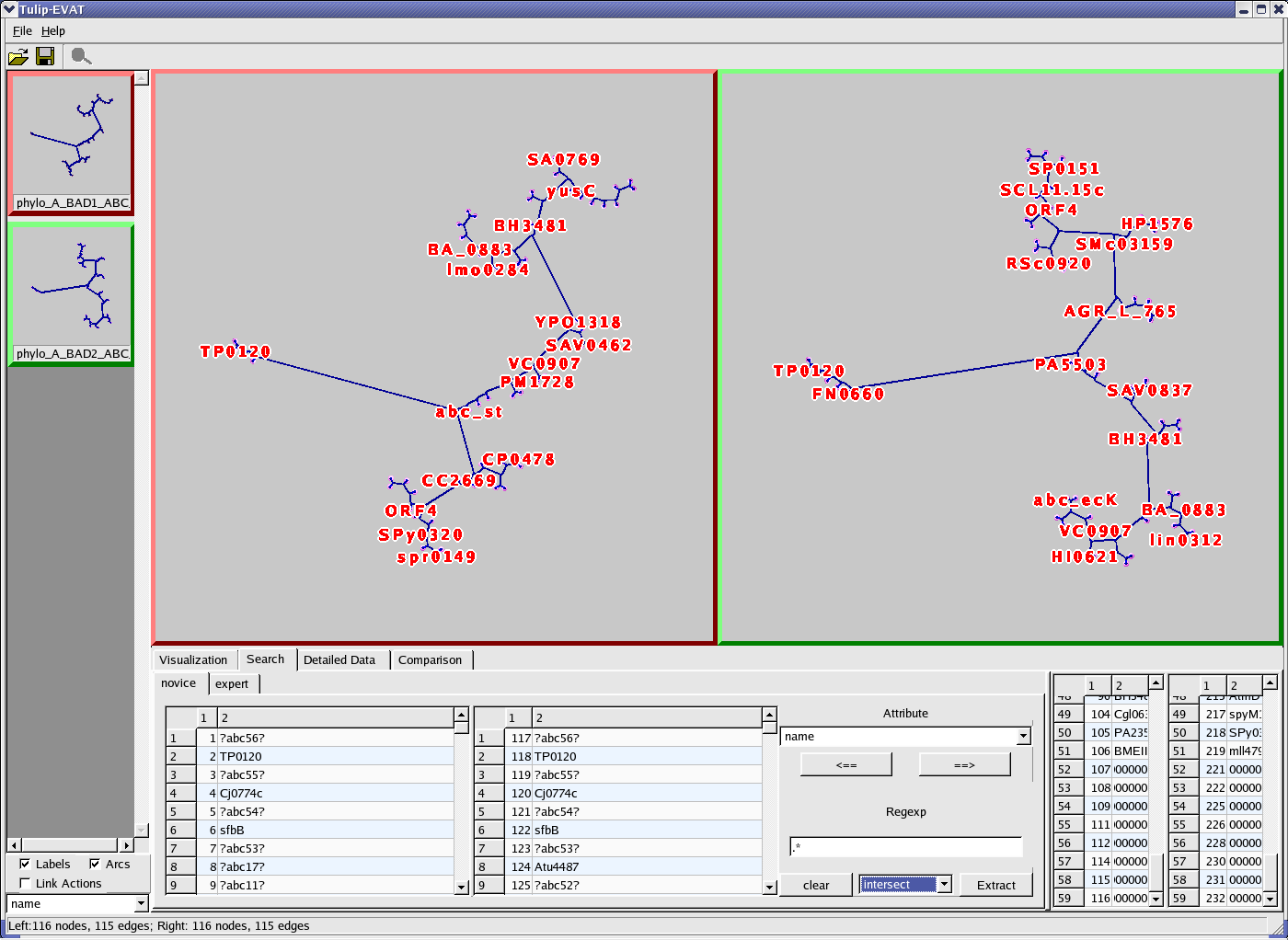Open the bottom-left name combo box

coord(140,904)
